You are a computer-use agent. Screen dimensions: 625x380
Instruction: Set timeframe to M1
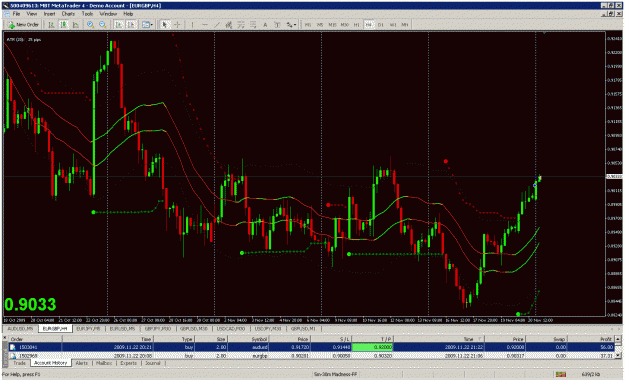[308, 25]
